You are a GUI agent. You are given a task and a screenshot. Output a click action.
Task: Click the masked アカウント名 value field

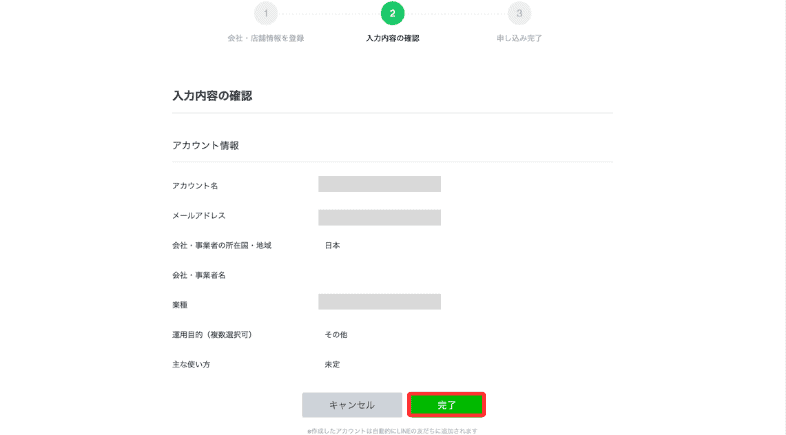pos(379,184)
